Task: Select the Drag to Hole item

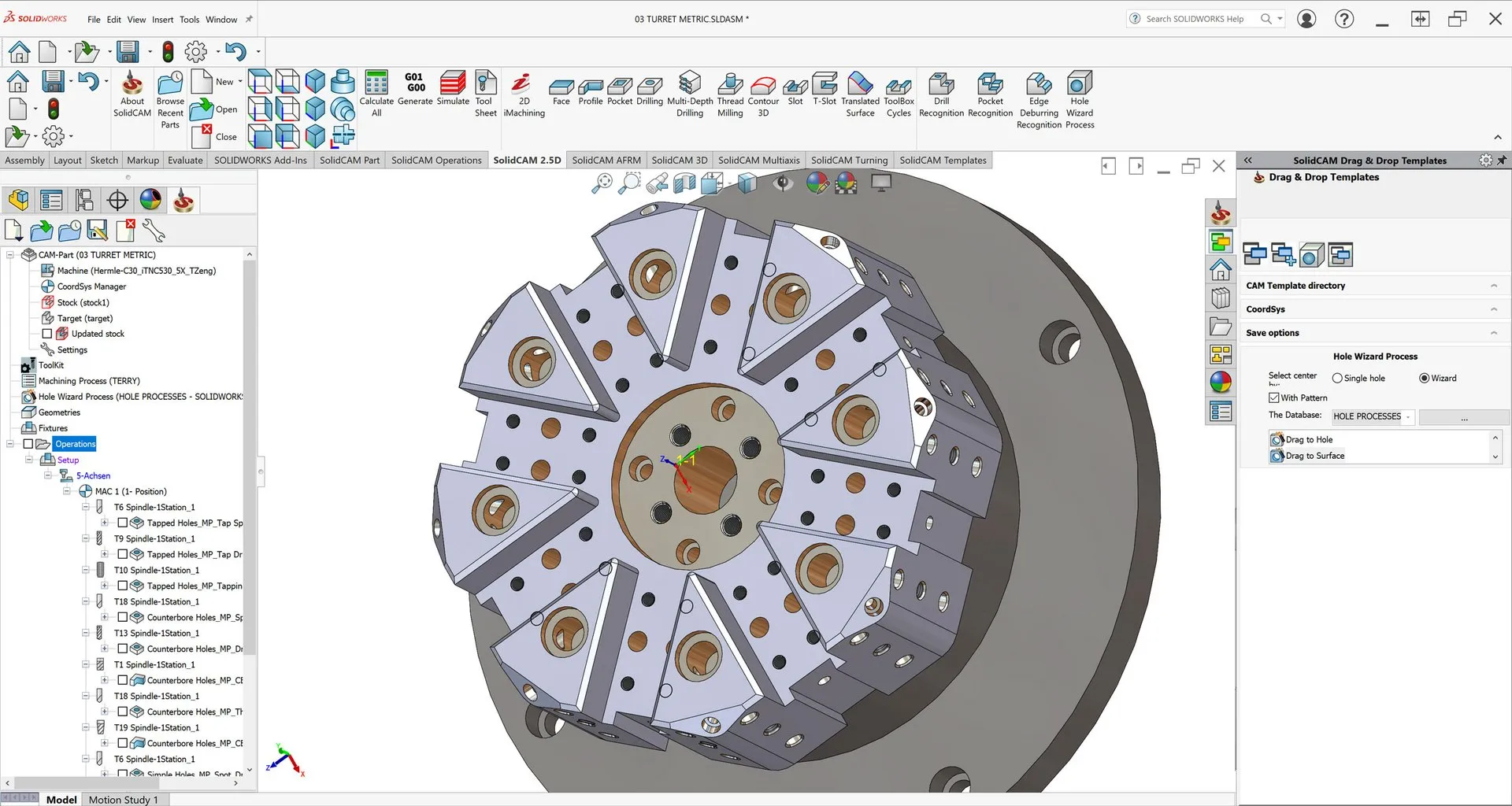Action: point(1309,440)
